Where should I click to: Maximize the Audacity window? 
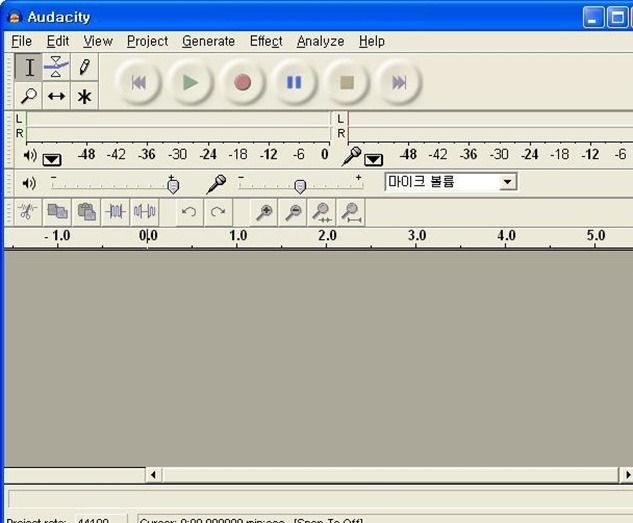617,18
